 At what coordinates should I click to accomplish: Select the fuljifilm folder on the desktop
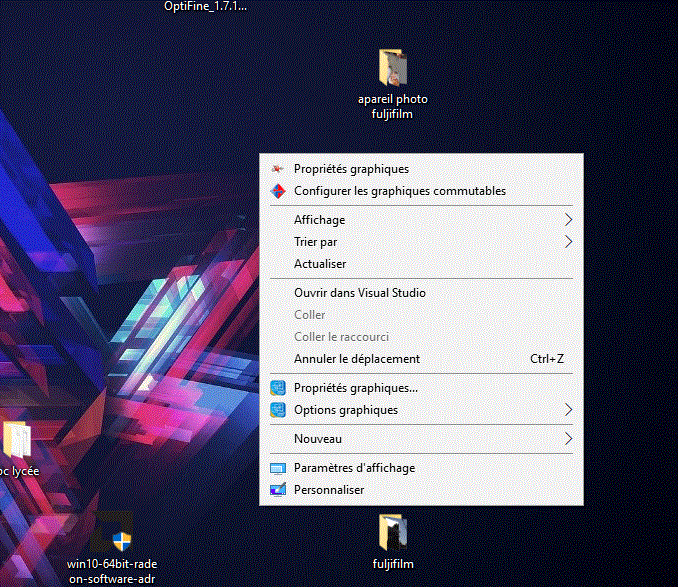[x=393, y=531]
